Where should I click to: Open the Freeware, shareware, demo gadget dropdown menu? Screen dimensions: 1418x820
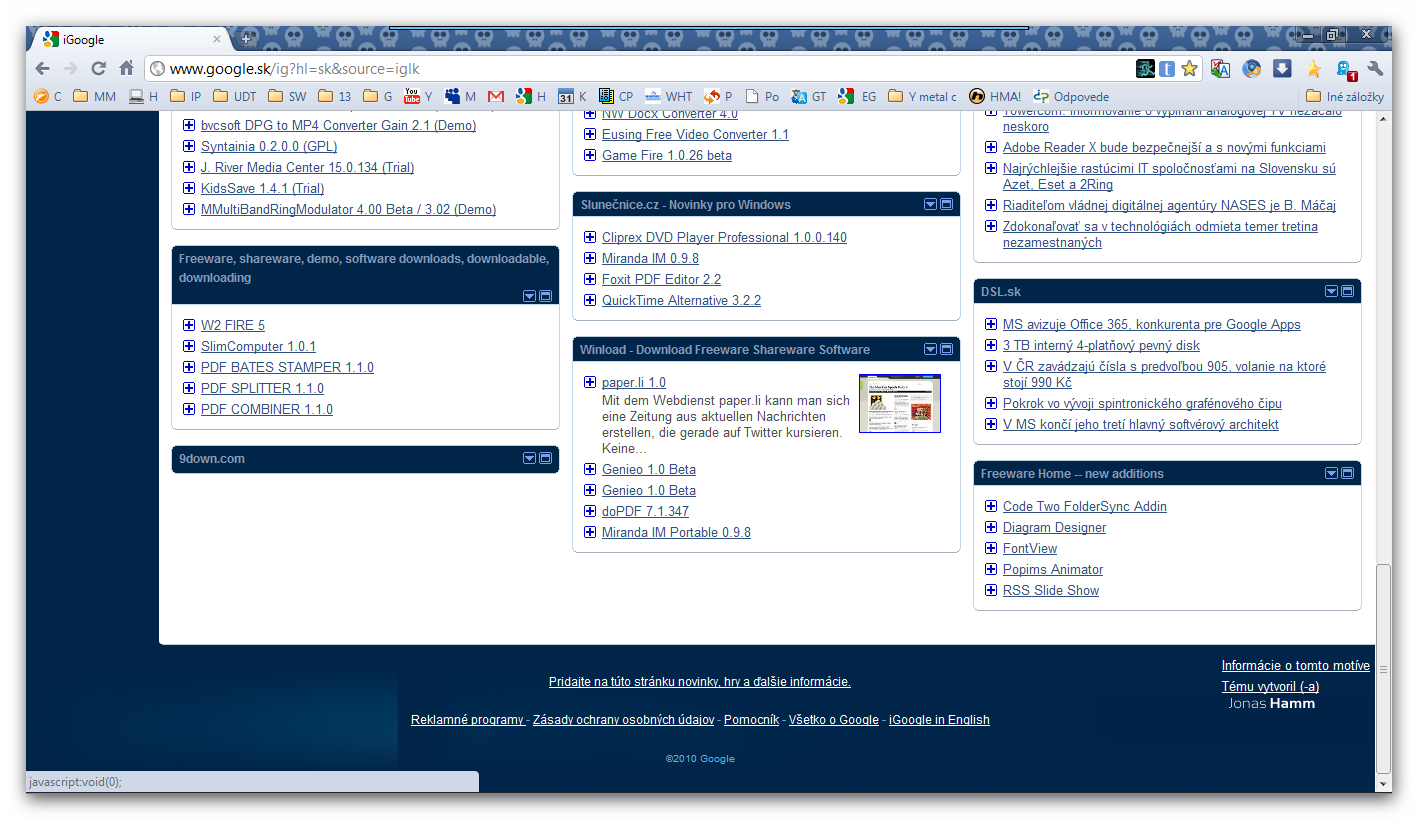pyautogui.click(x=529, y=296)
